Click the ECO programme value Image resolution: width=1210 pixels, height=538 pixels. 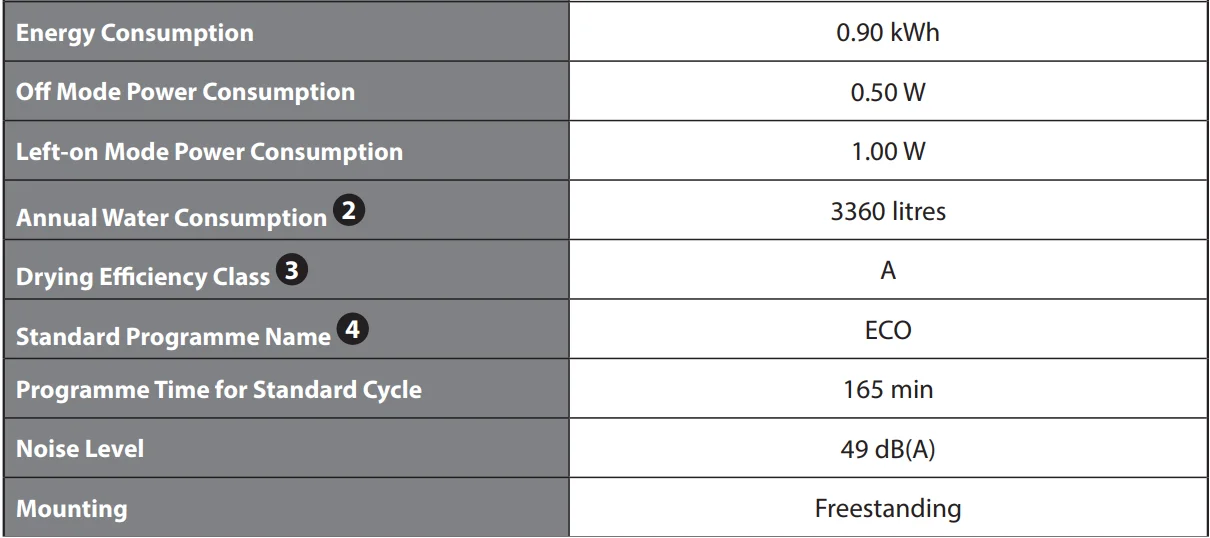coord(888,331)
